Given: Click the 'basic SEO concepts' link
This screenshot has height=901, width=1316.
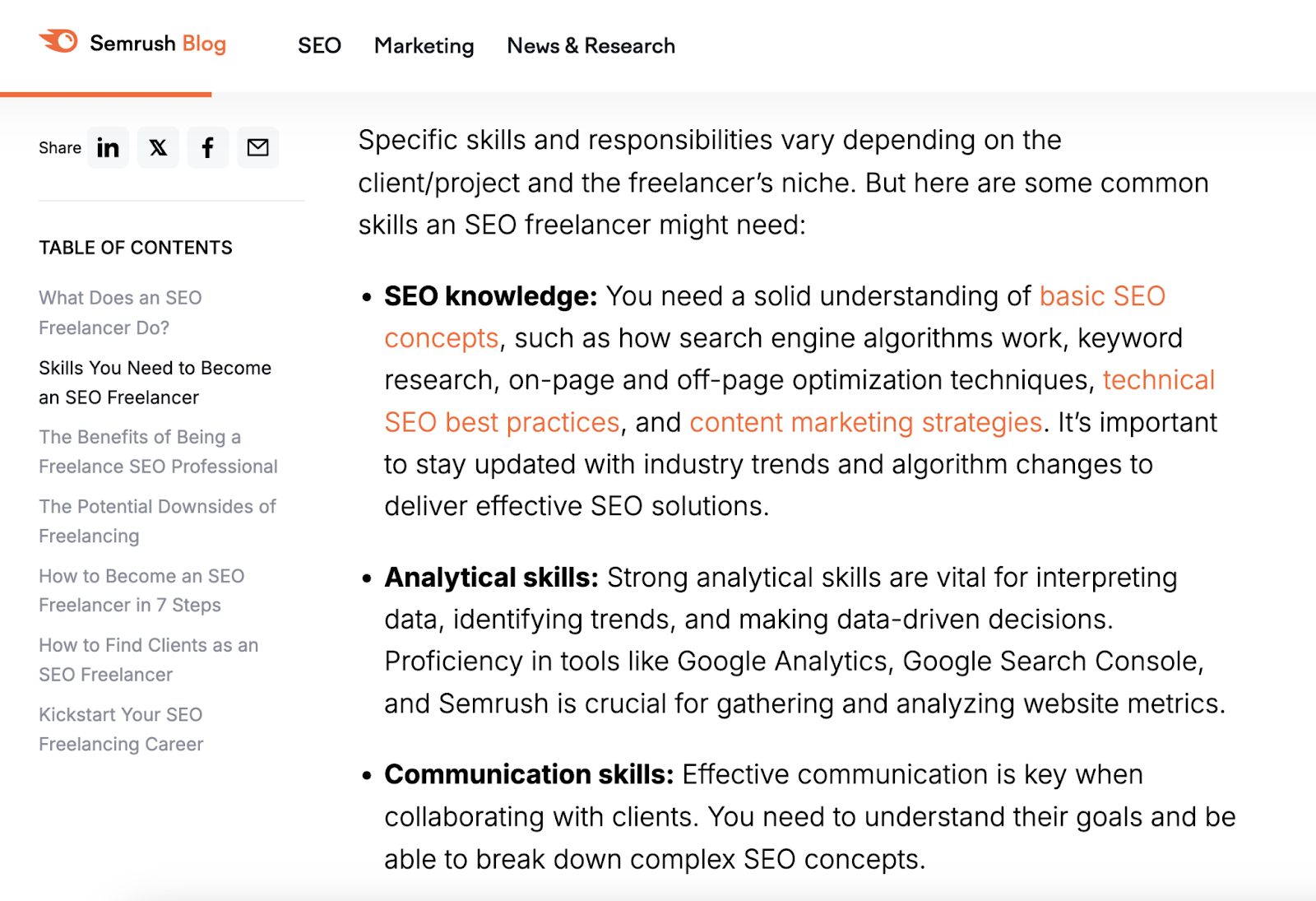Looking at the screenshot, I should tap(1101, 296).
